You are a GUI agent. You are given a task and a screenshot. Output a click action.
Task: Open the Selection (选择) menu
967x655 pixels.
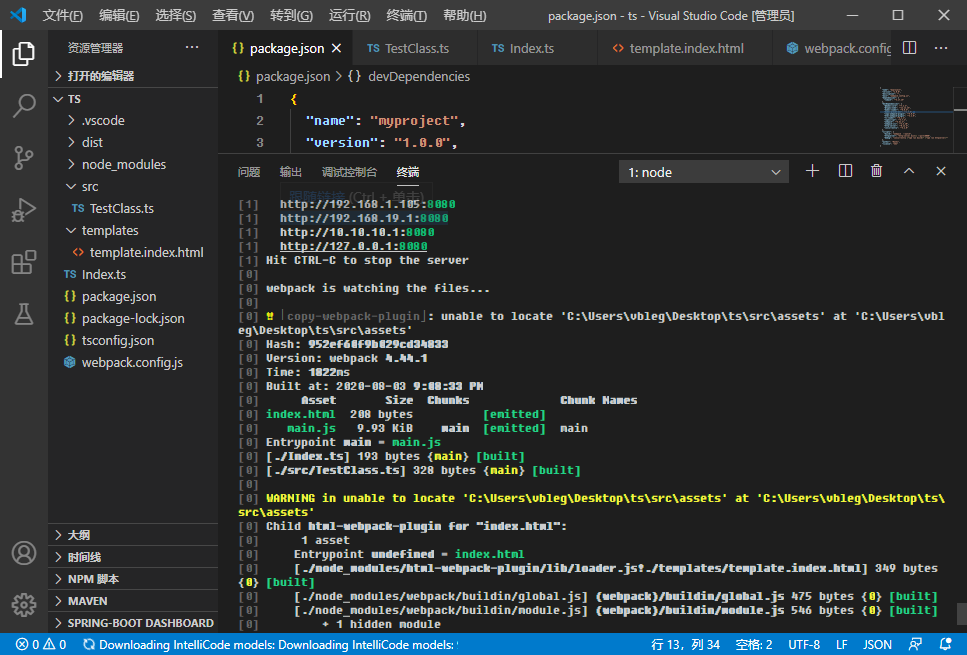(x=176, y=15)
